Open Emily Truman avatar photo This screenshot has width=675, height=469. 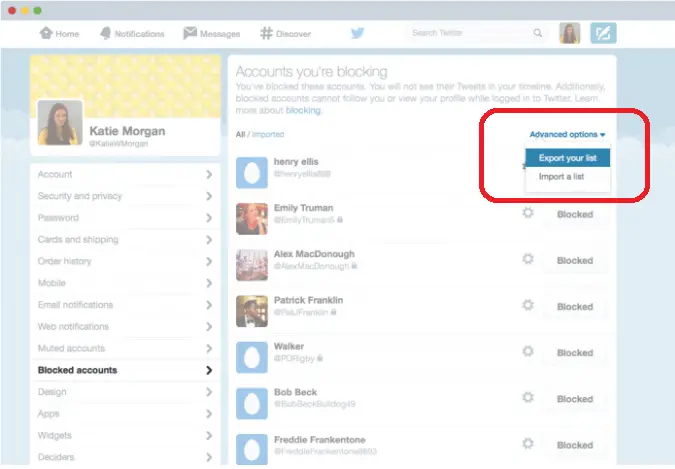tap(252, 219)
